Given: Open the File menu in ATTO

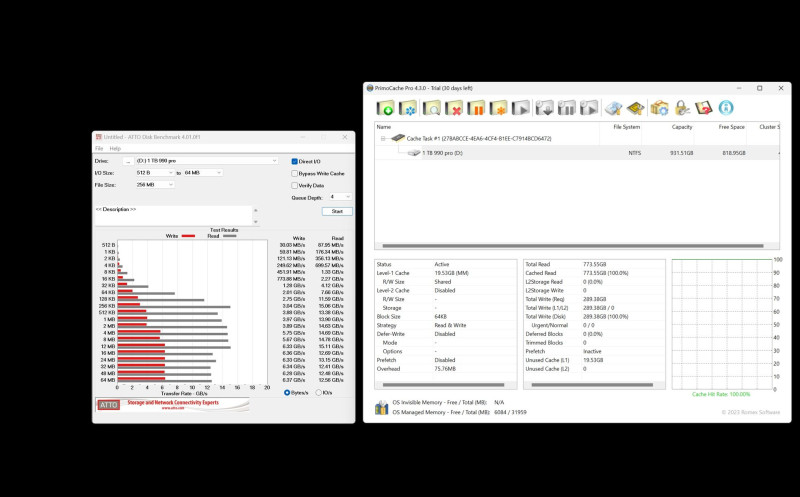Looking at the screenshot, I should coord(99,148).
